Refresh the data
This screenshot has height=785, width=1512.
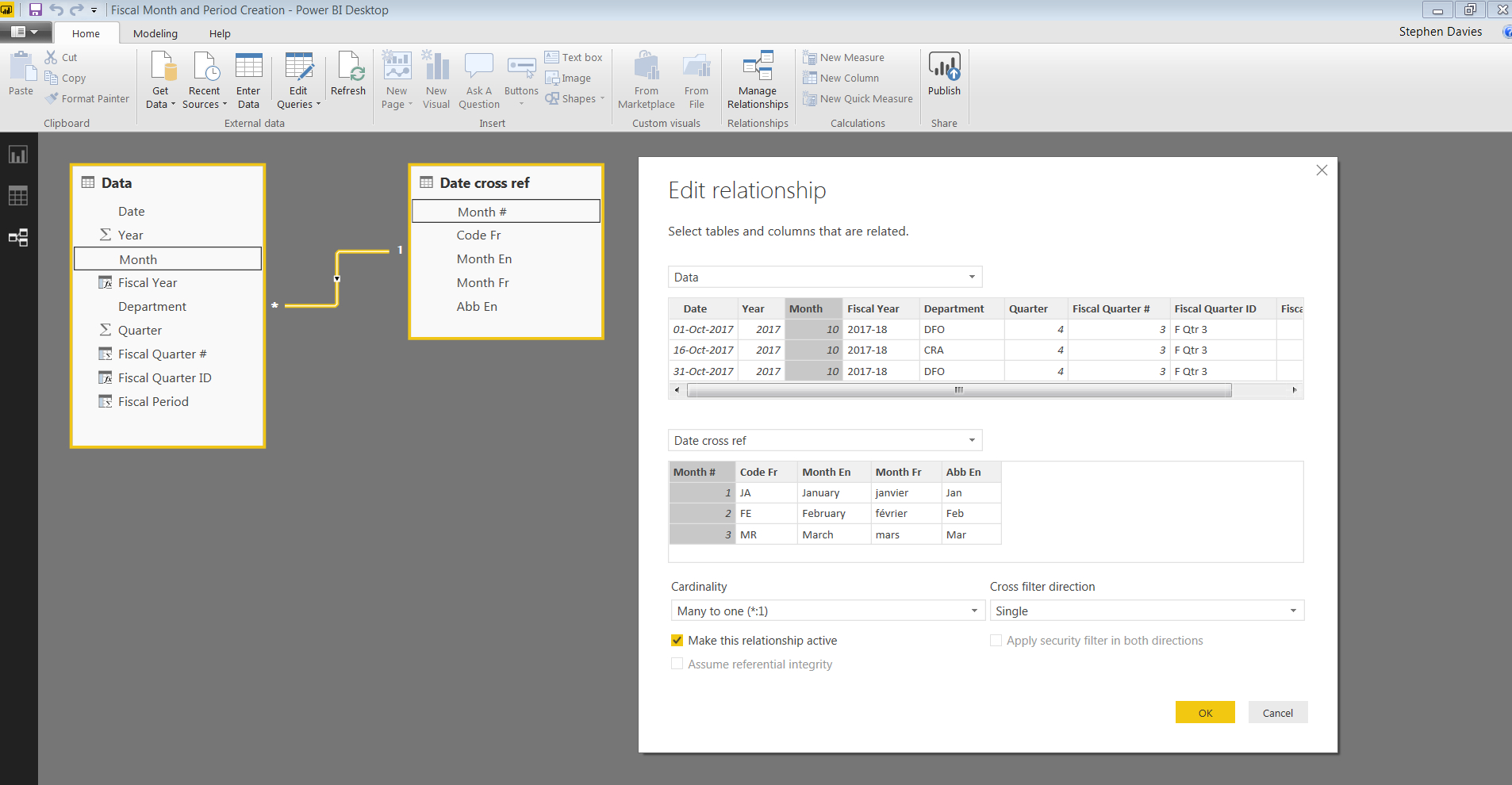pos(348,74)
